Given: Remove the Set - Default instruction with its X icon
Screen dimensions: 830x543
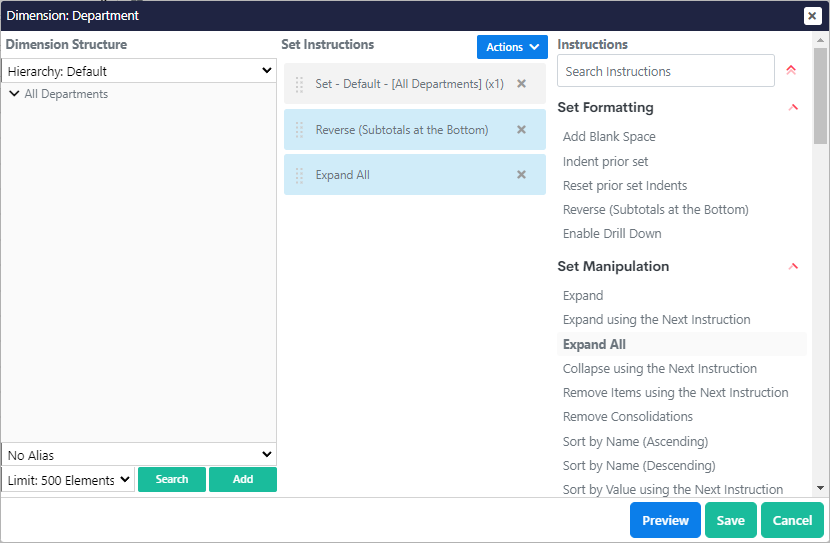Looking at the screenshot, I should coord(521,84).
